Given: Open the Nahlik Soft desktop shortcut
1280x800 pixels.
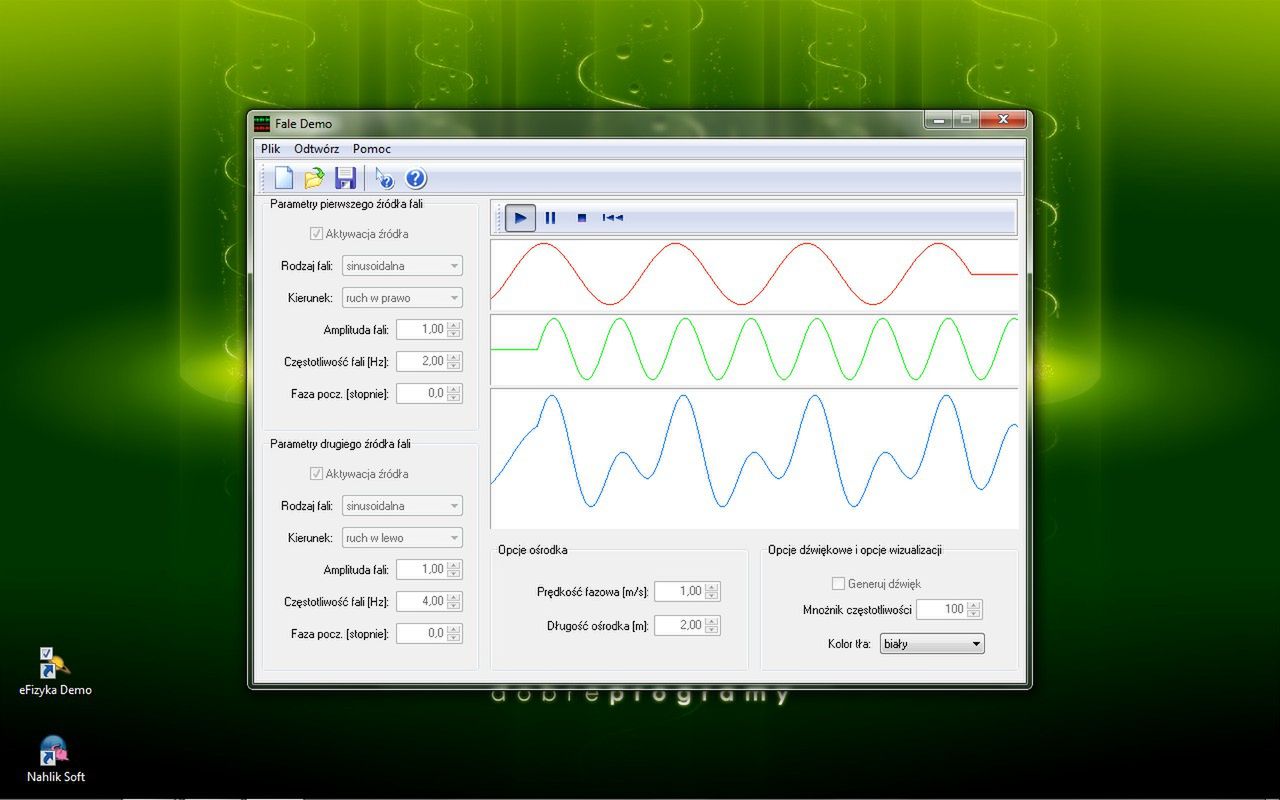Looking at the screenshot, I should (x=55, y=758).
